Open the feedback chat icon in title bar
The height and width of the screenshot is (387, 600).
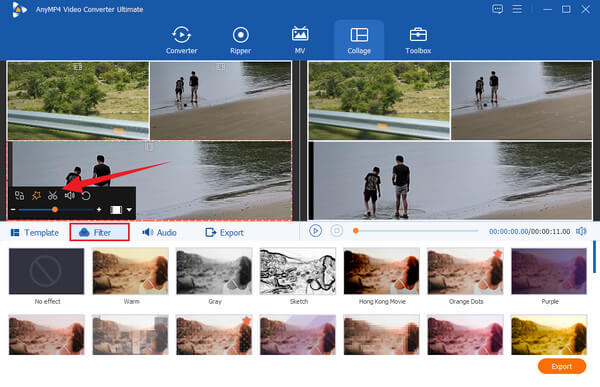[497, 9]
